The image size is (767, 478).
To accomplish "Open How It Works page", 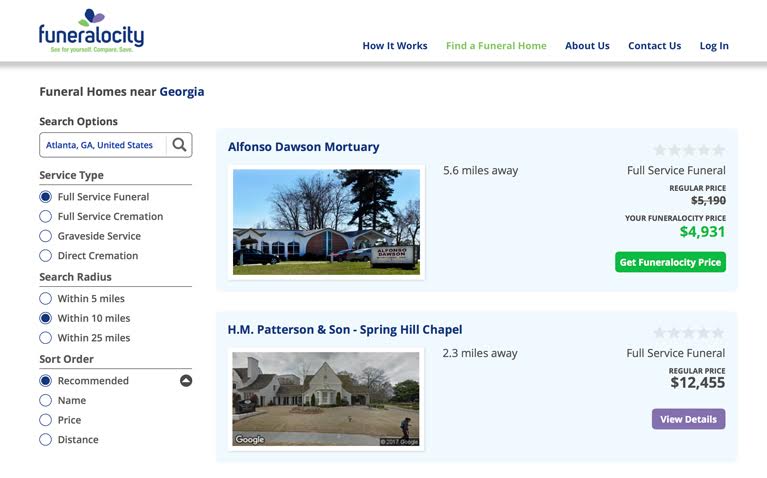I will point(395,46).
